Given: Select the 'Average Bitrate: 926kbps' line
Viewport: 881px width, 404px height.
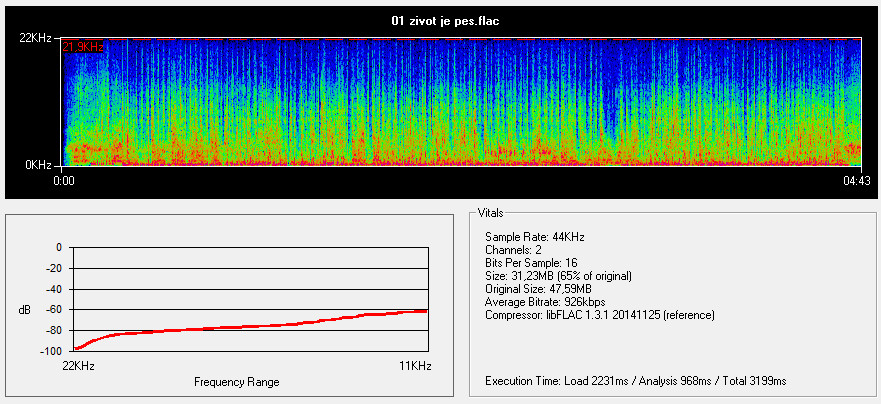Looking at the screenshot, I should [x=546, y=302].
